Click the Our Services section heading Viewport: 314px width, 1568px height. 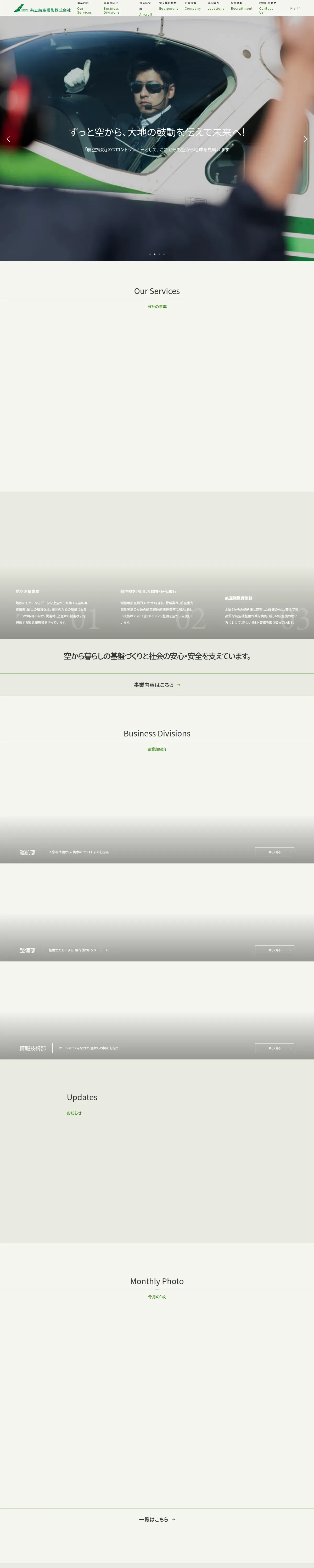coord(157,291)
